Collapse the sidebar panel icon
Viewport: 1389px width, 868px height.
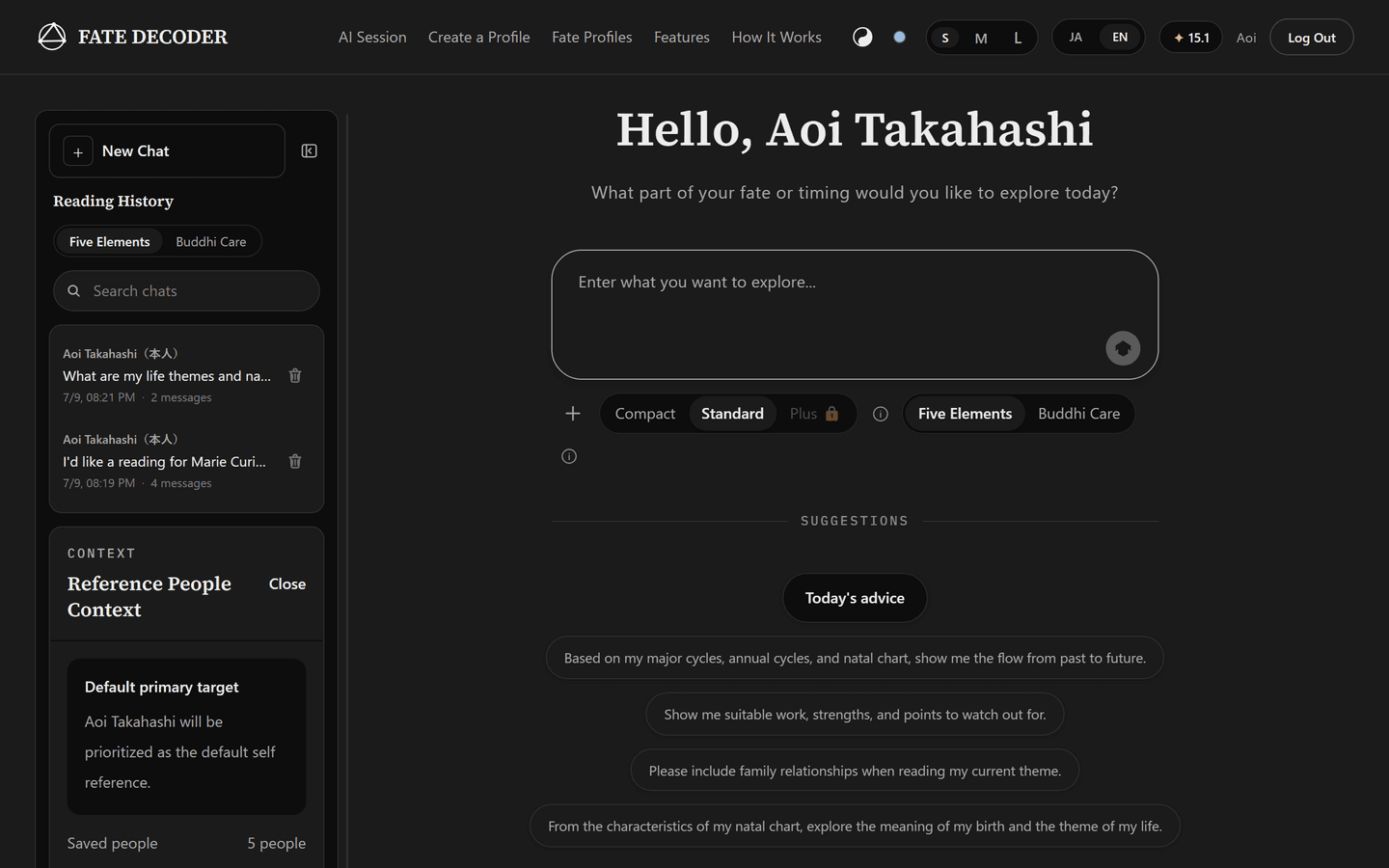(310, 150)
